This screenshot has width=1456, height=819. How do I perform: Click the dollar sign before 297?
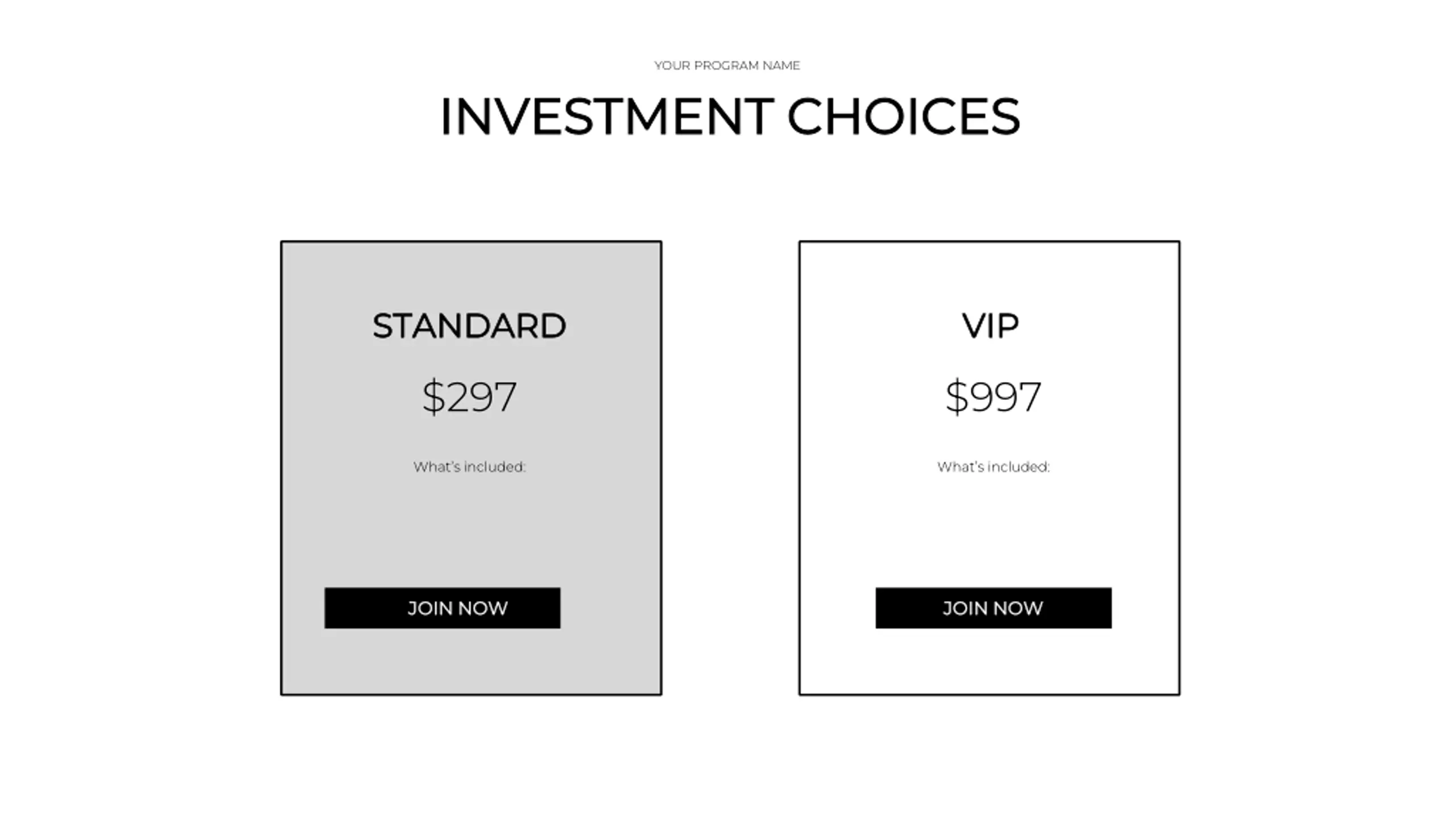tap(433, 396)
